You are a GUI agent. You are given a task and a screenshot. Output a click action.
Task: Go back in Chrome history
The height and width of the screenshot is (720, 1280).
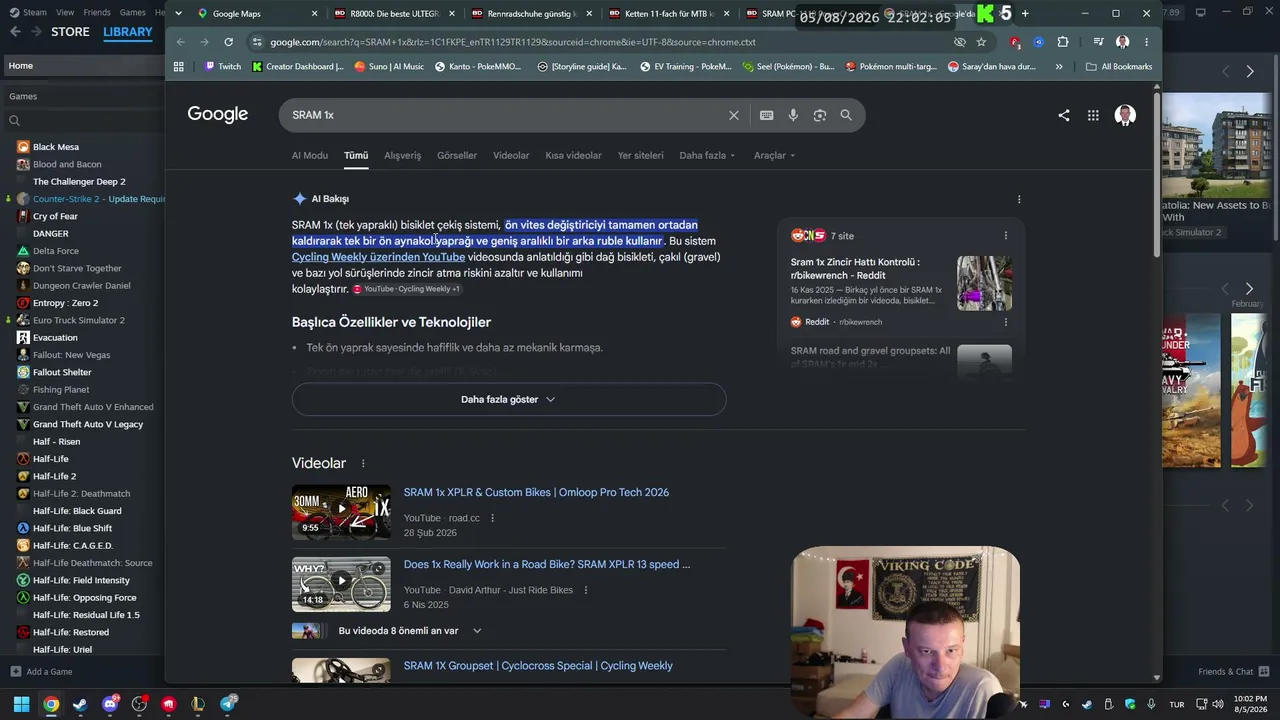point(181,42)
